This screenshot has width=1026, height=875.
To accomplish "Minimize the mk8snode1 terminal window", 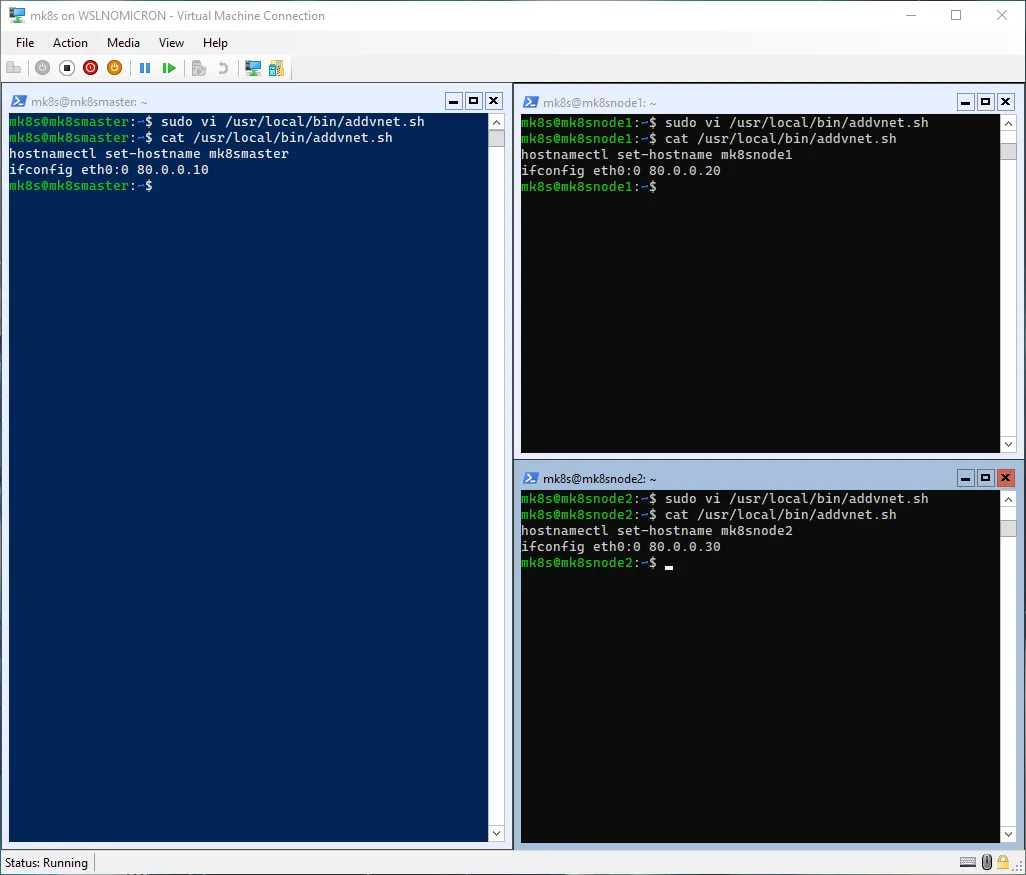I will coord(965,102).
